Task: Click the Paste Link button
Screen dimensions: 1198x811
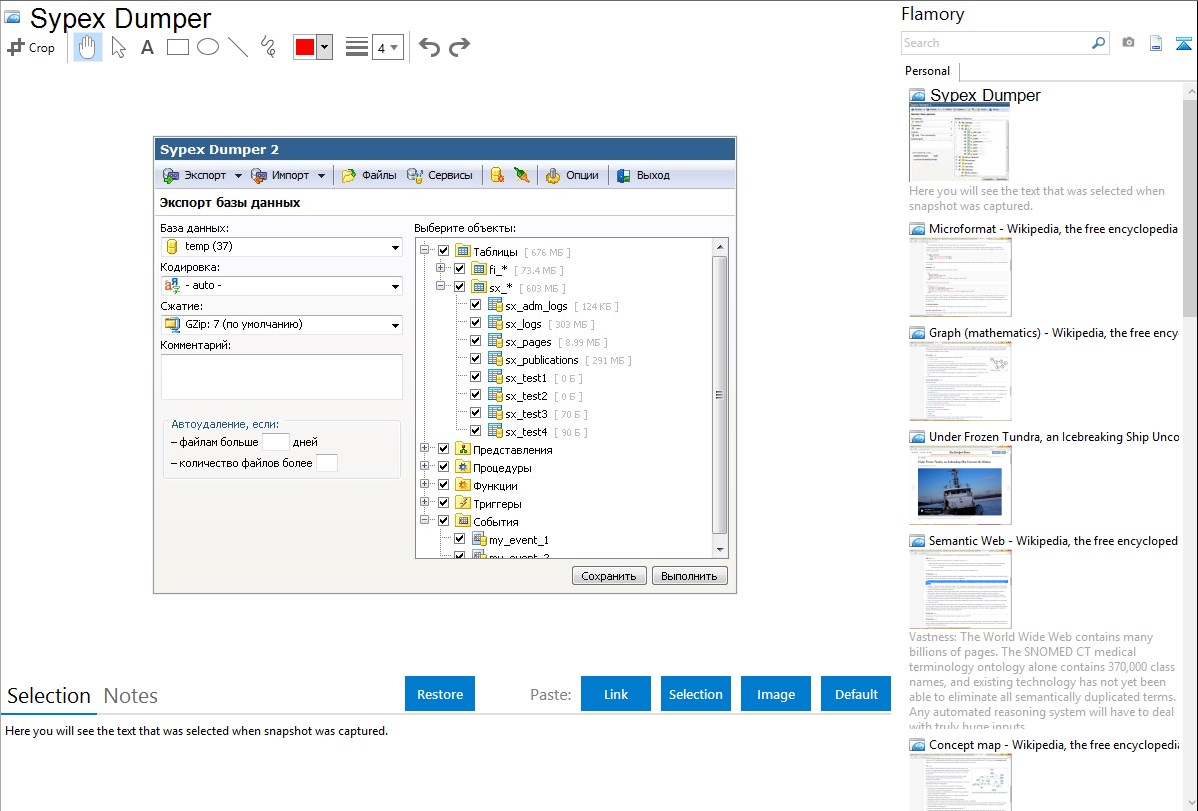Action: click(x=616, y=694)
